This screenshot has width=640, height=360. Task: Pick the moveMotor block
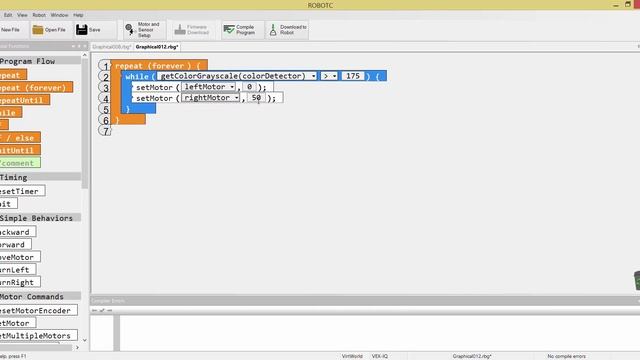tap(20, 257)
